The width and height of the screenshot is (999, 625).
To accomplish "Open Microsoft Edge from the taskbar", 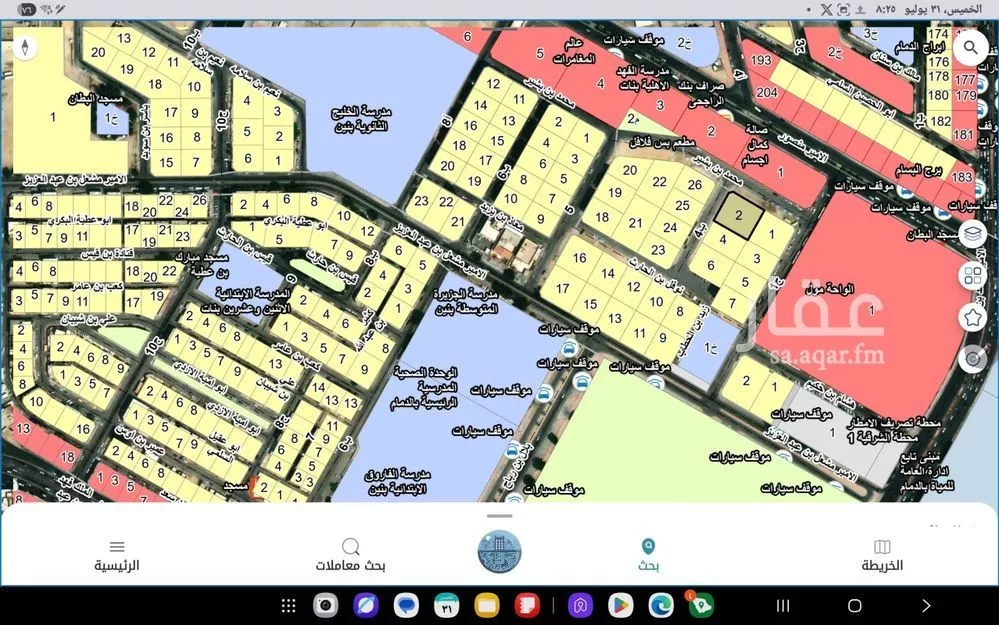I will (660, 605).
